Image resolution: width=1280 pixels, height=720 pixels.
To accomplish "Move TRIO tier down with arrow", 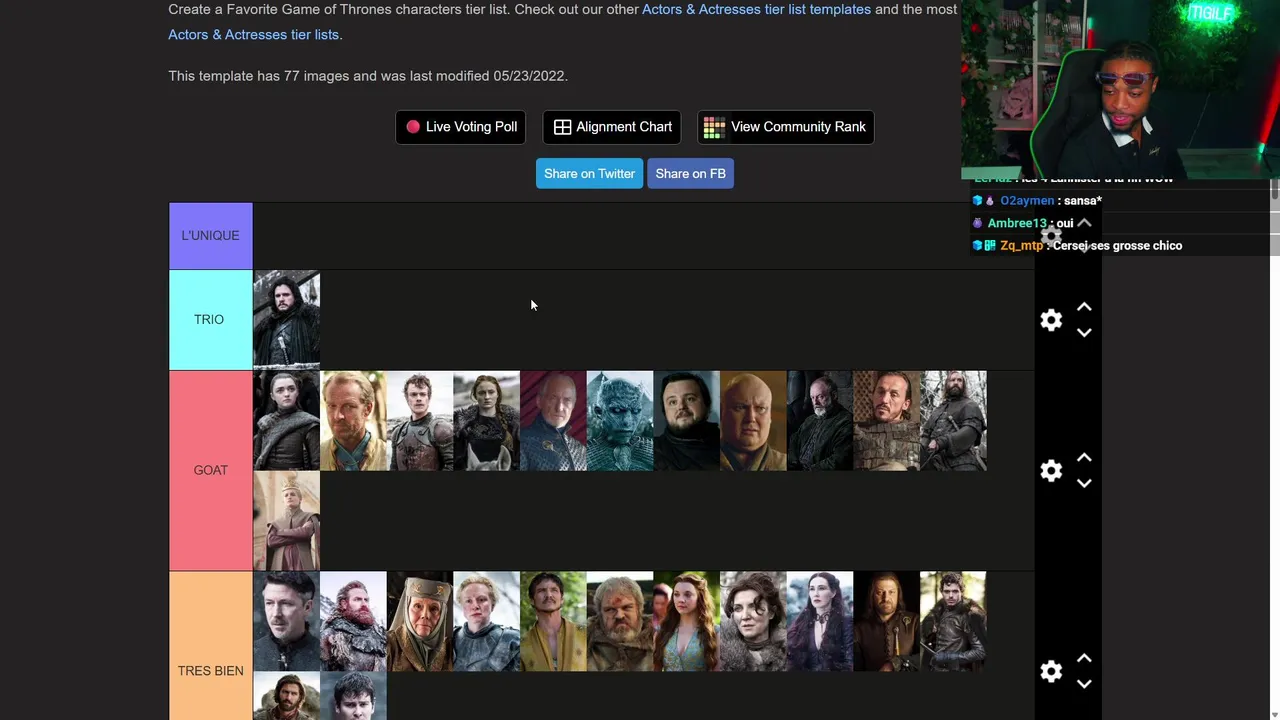I will 1084,333.
